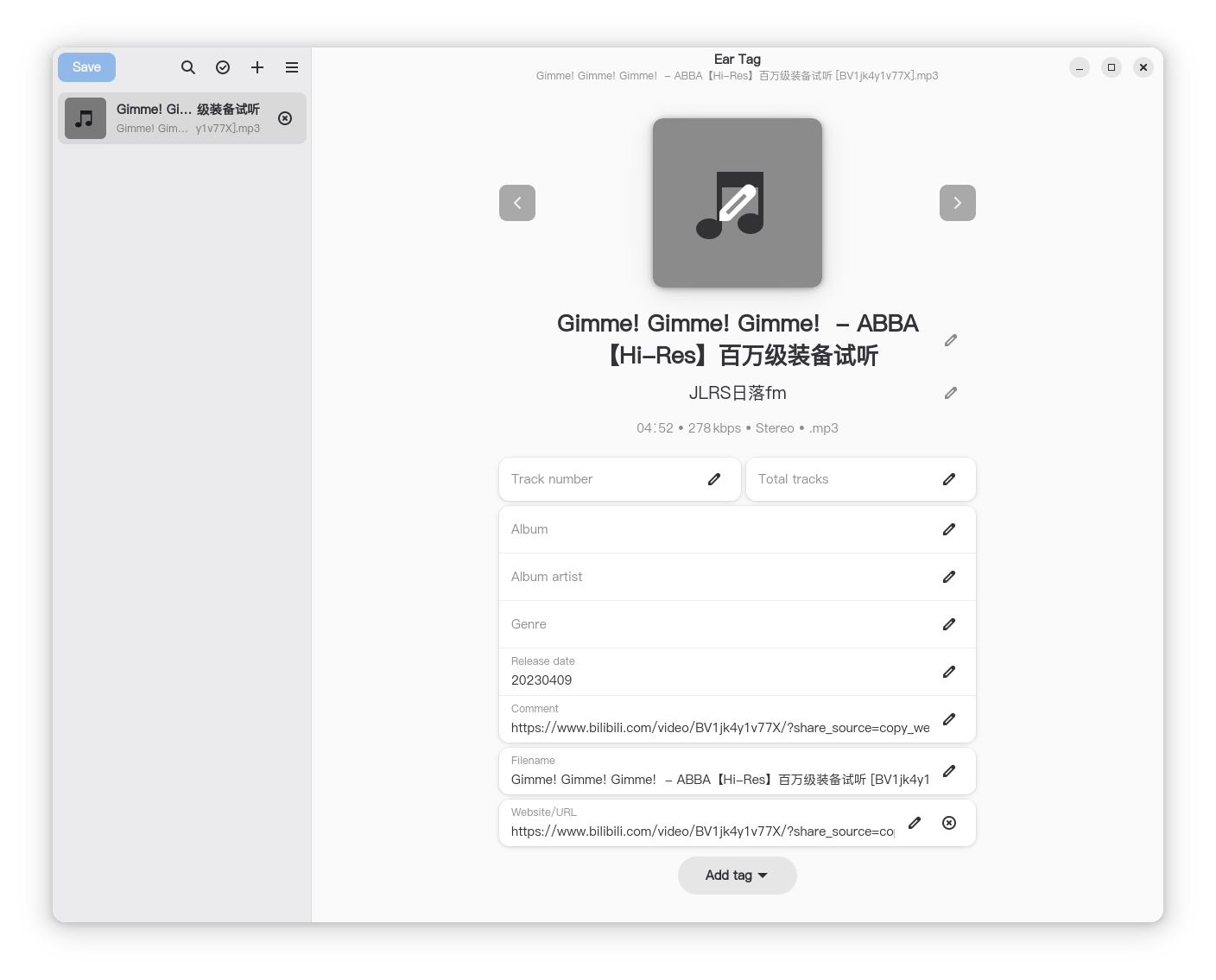
Task: Click the search icon in sidebar header
Action: coord(187,67)
